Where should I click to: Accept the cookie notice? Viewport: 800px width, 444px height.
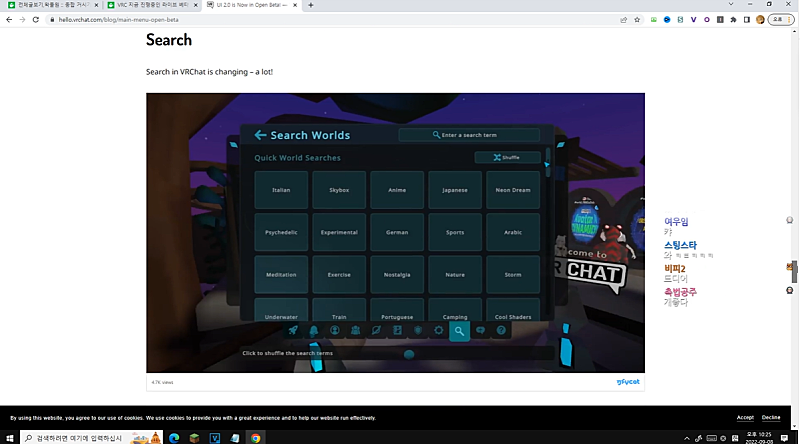coord(745,417)
